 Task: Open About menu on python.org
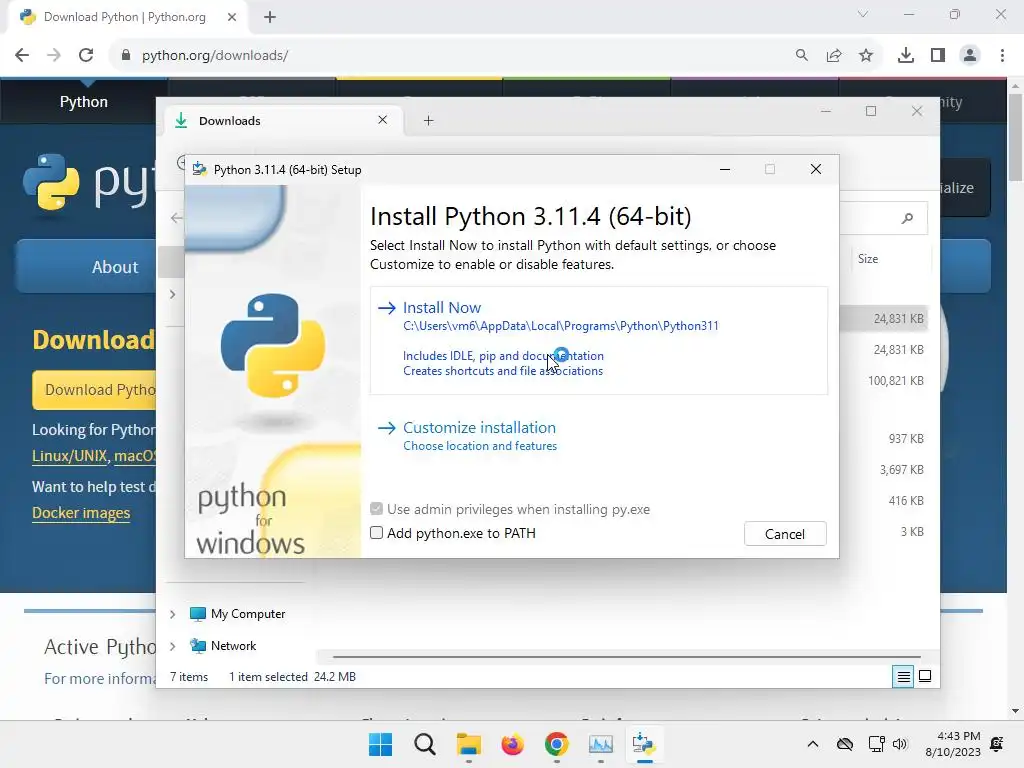click(115, 267)
